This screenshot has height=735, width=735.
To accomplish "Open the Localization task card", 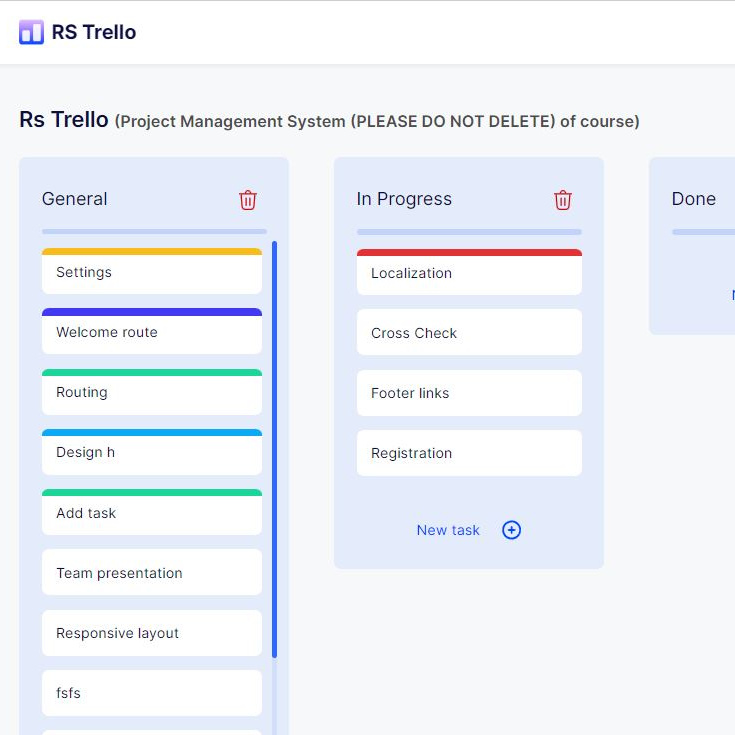I will 469,272.
